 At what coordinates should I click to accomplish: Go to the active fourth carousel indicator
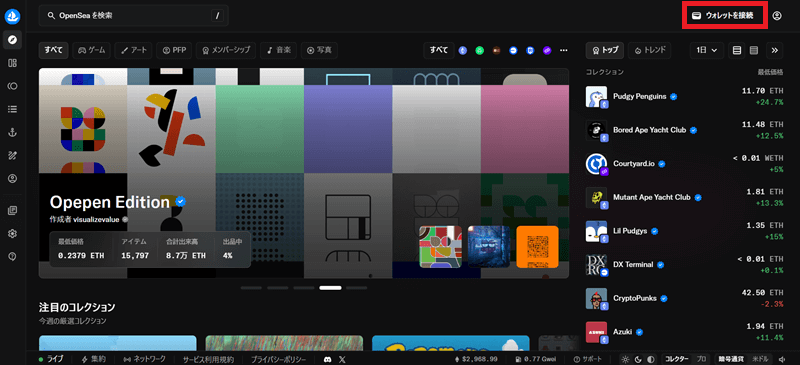click(x=331, y=288)
